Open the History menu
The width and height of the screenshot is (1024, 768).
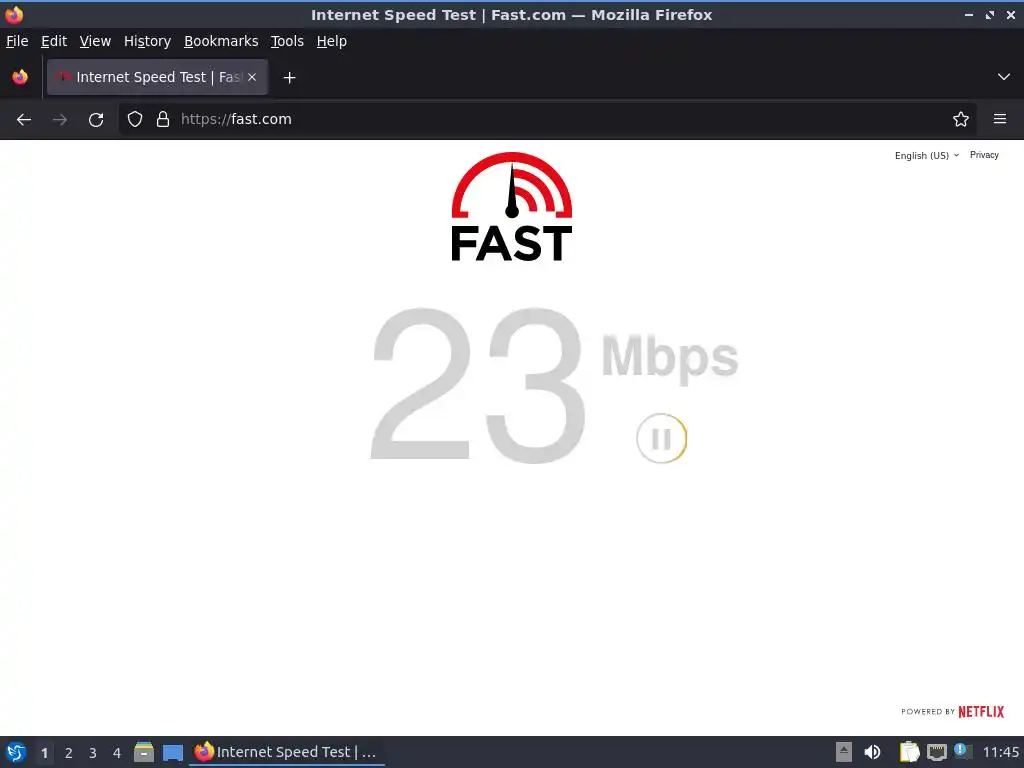click(147, 41)
